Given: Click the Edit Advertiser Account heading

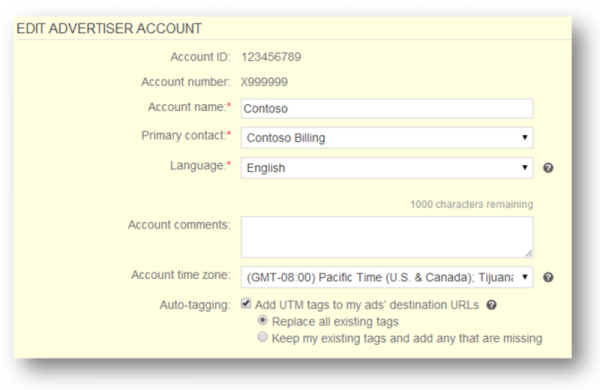Looking at the screenshot, I should 109,29.
